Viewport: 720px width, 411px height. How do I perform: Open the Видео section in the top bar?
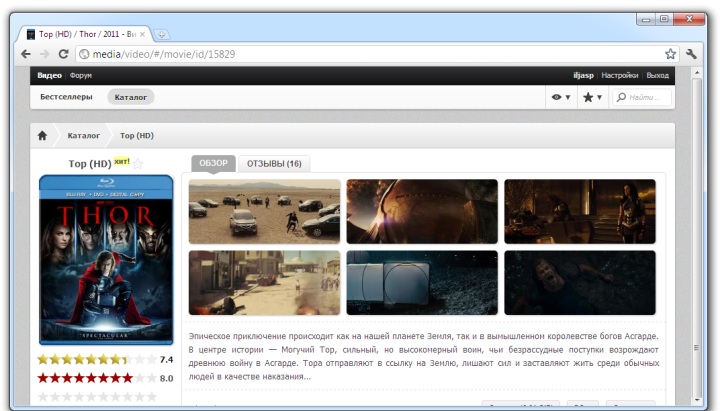(x=50, y=75)
